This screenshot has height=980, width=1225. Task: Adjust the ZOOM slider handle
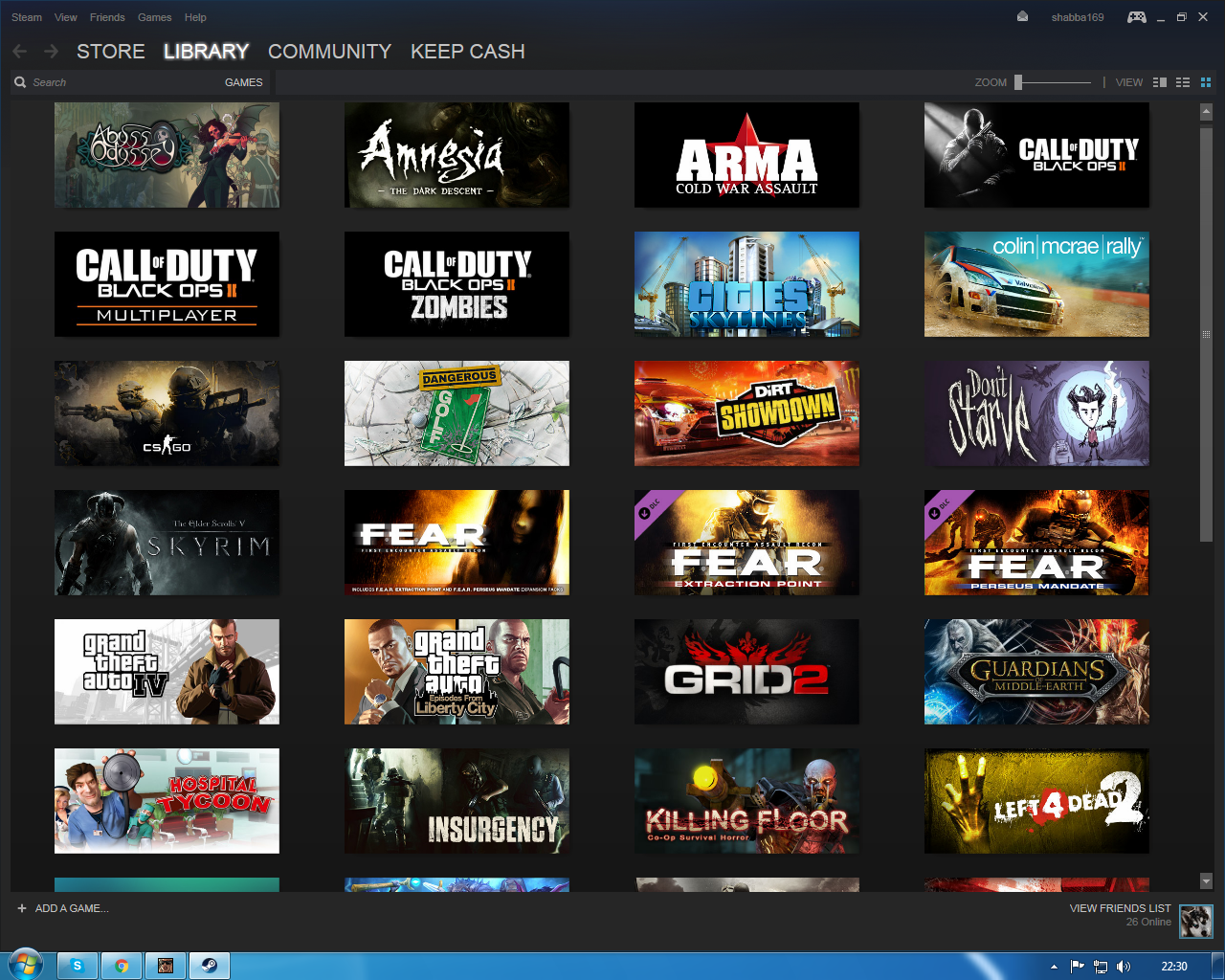[x=1018, y=82]
